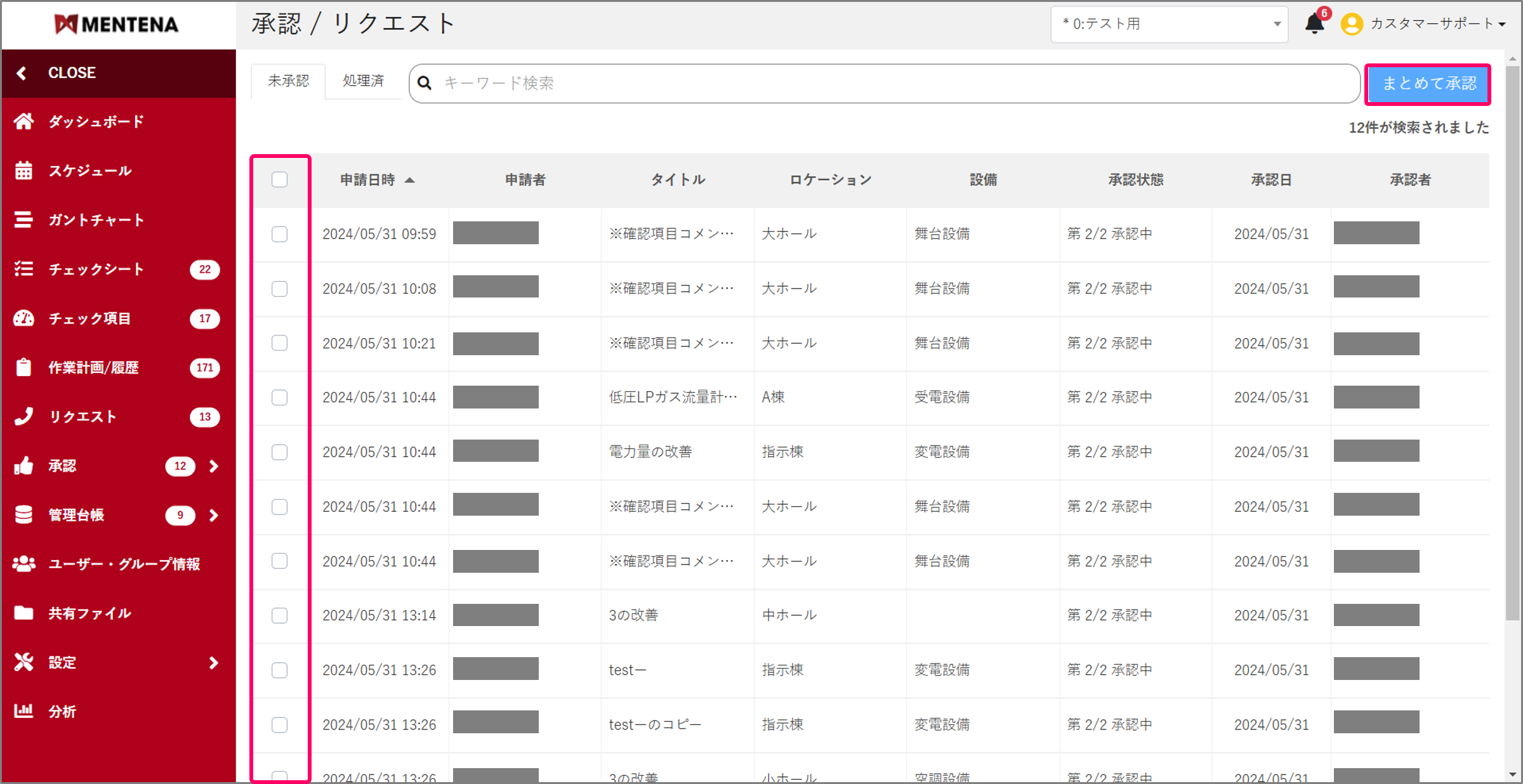Click the keyword search input field

[x=888, y=83]
